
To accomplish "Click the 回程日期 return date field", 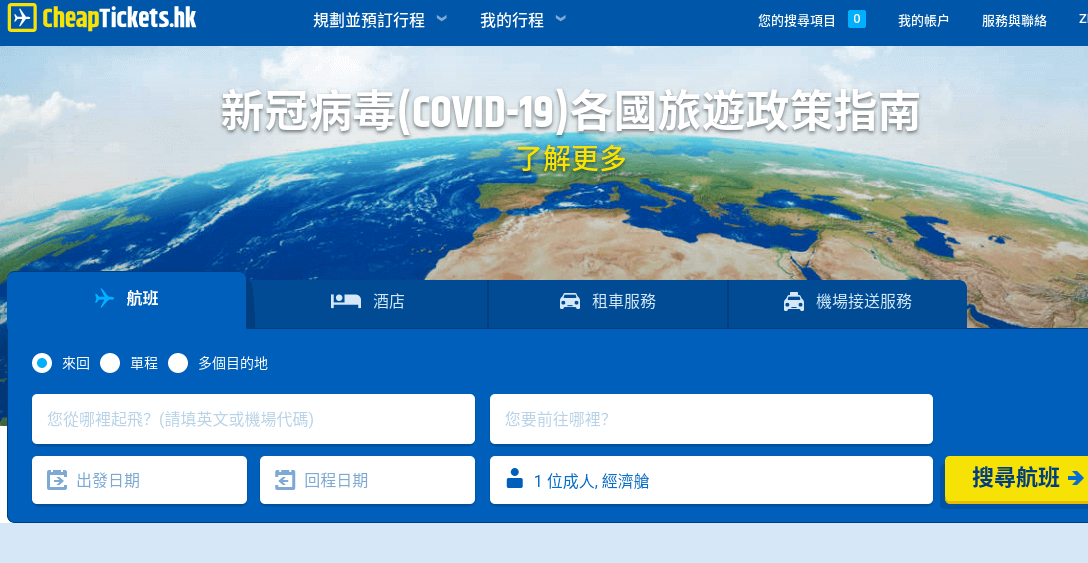I will (368, 480).
